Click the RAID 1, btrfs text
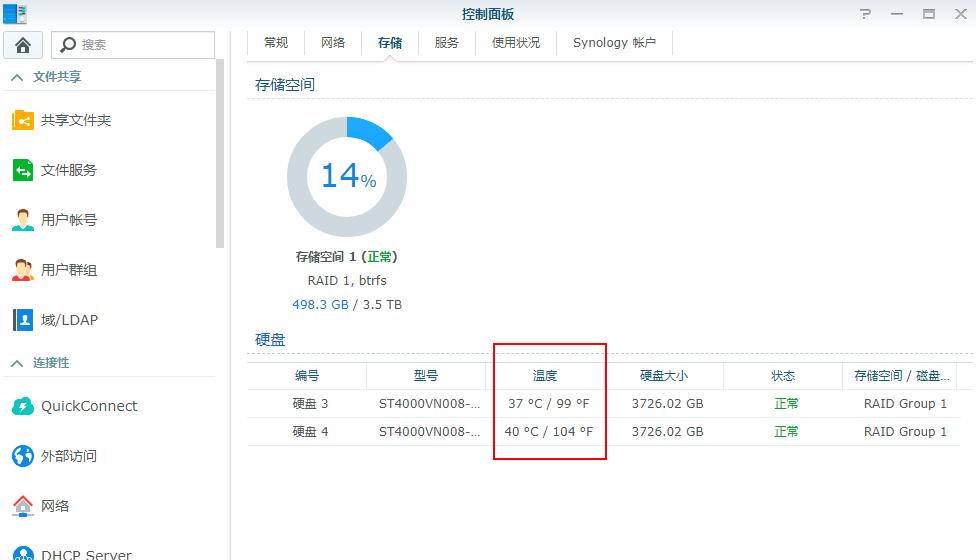Image resolution: width=976 pixels, height=560 pixels. tap(347, 281)
